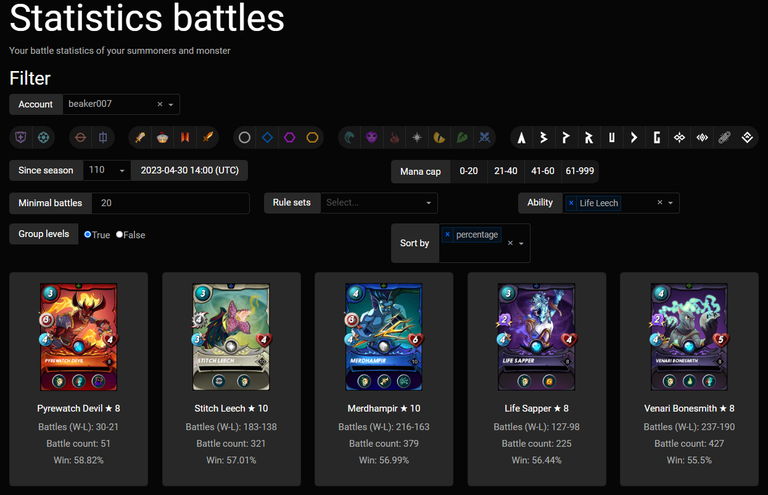The image size is (768, 495).
Task: Toggle the crown tournament filter icon
Action: [x=163, y=138]
